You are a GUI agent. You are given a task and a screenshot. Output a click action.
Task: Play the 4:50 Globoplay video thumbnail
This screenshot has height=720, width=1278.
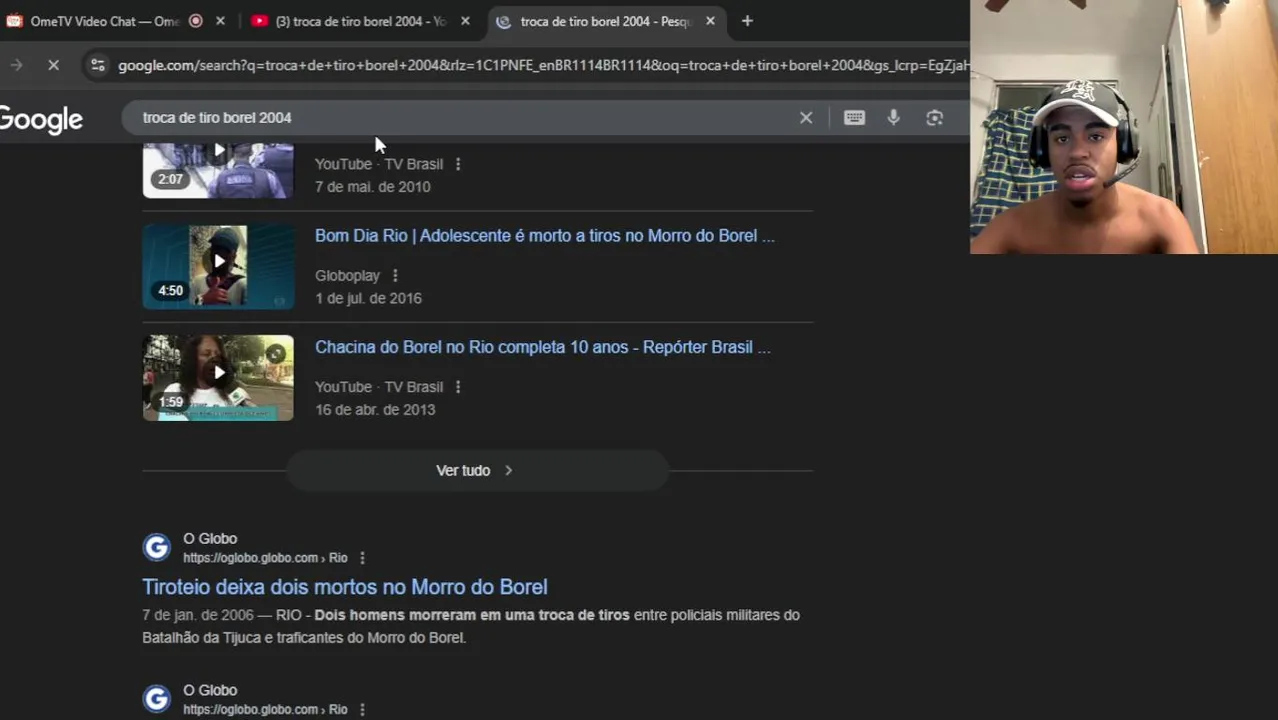[x=218, y=266]
